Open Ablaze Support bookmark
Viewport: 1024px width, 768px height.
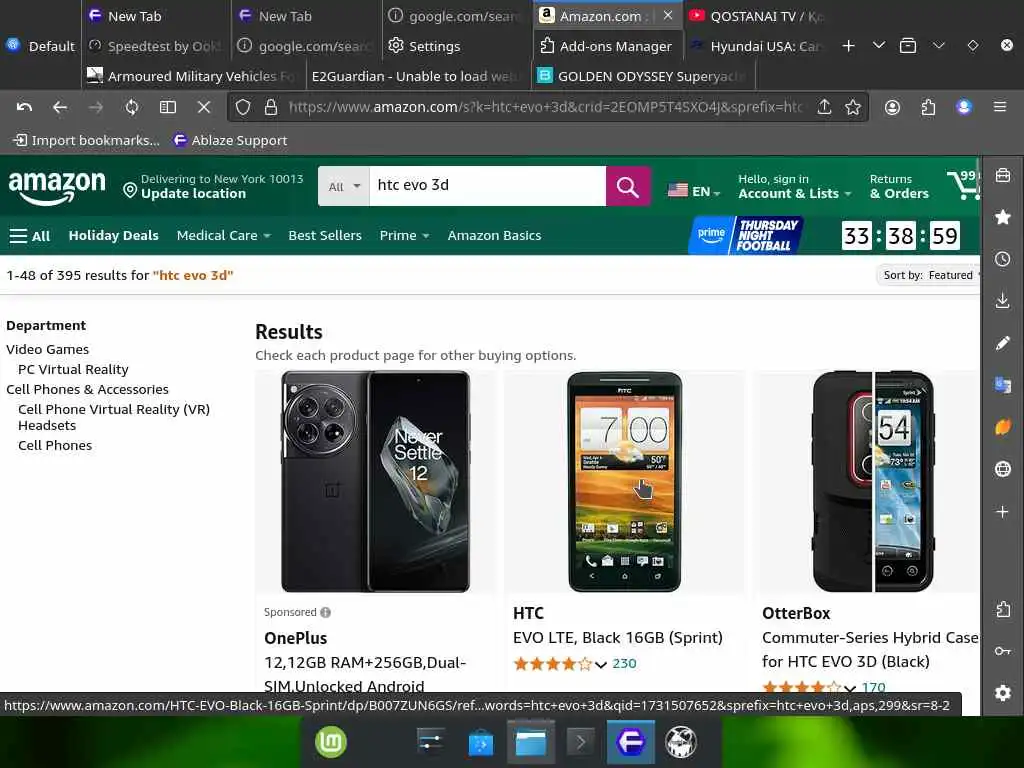click(230, 140)
